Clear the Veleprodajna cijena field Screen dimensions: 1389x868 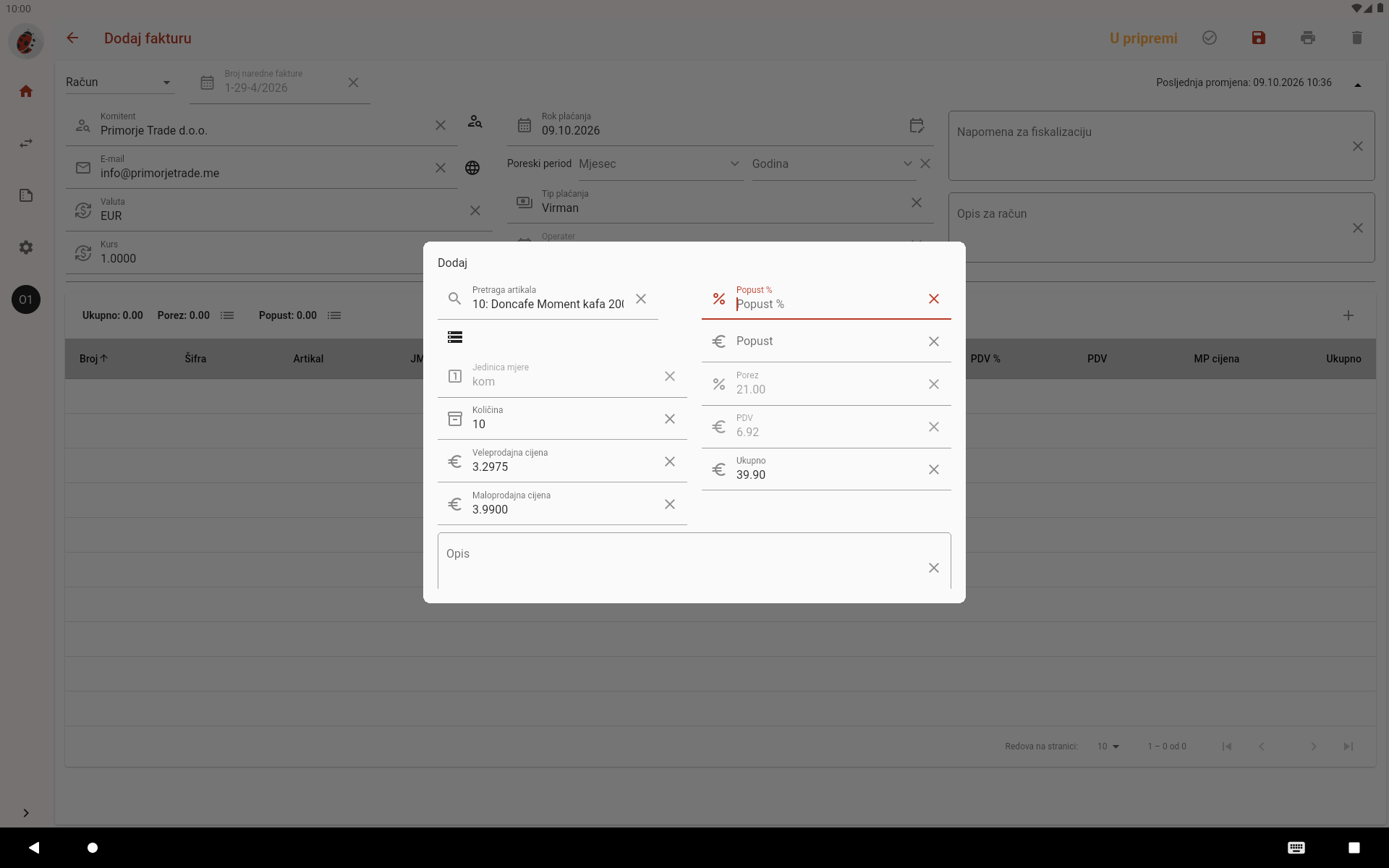pyautogui.click(x=670, y=461)
